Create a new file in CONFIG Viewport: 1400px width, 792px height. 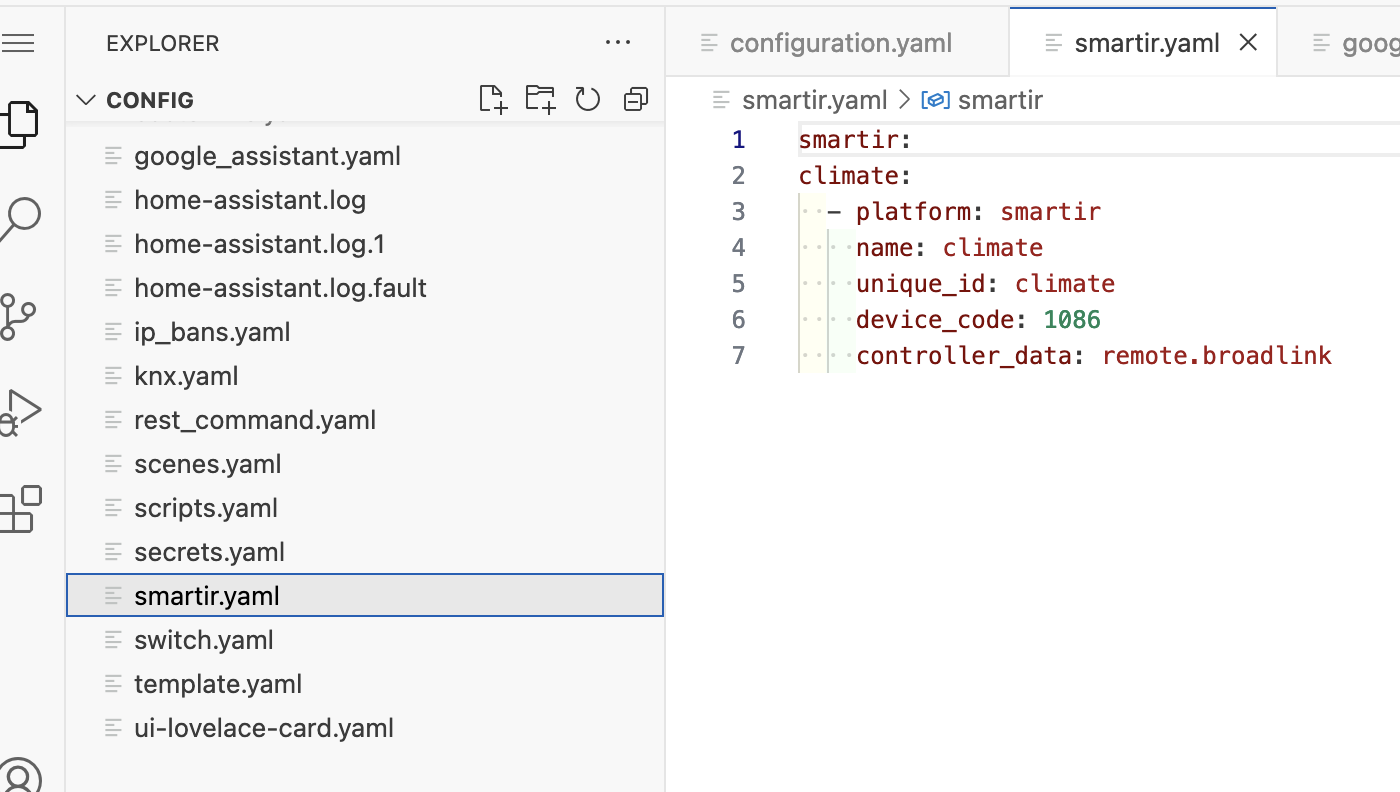click(x=492, y=99)
